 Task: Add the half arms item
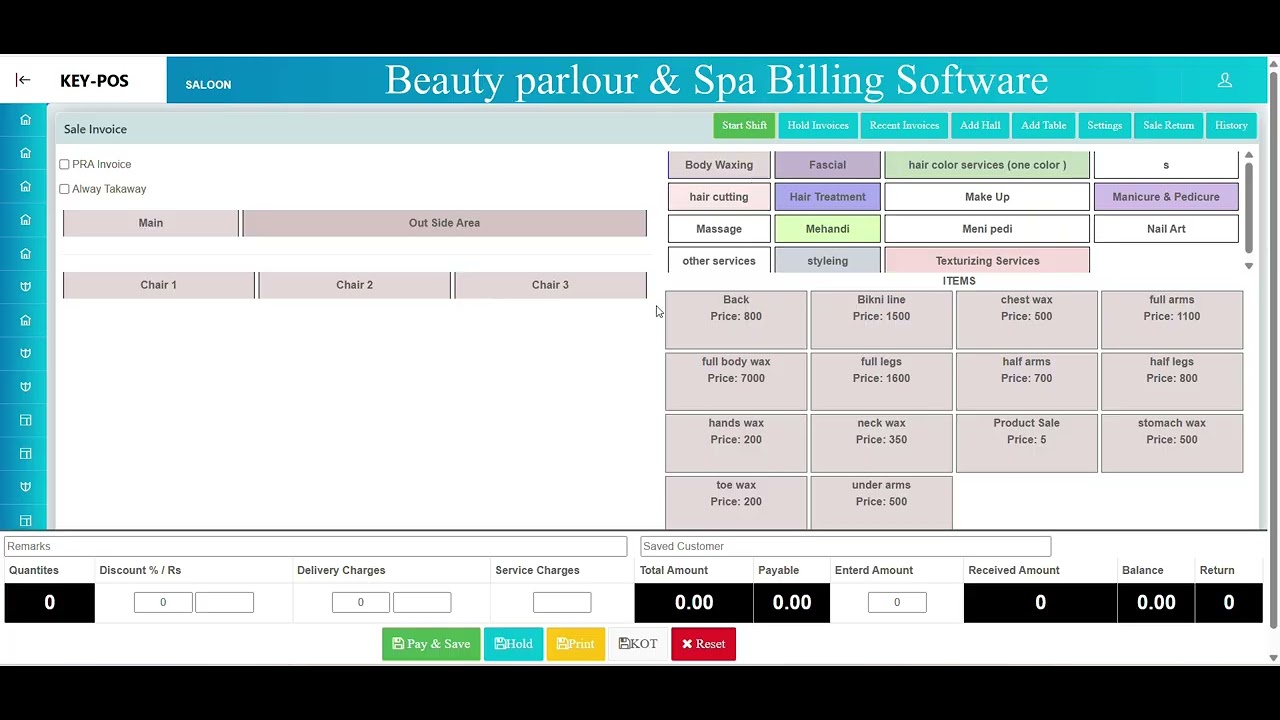[x=1026, y=381]
